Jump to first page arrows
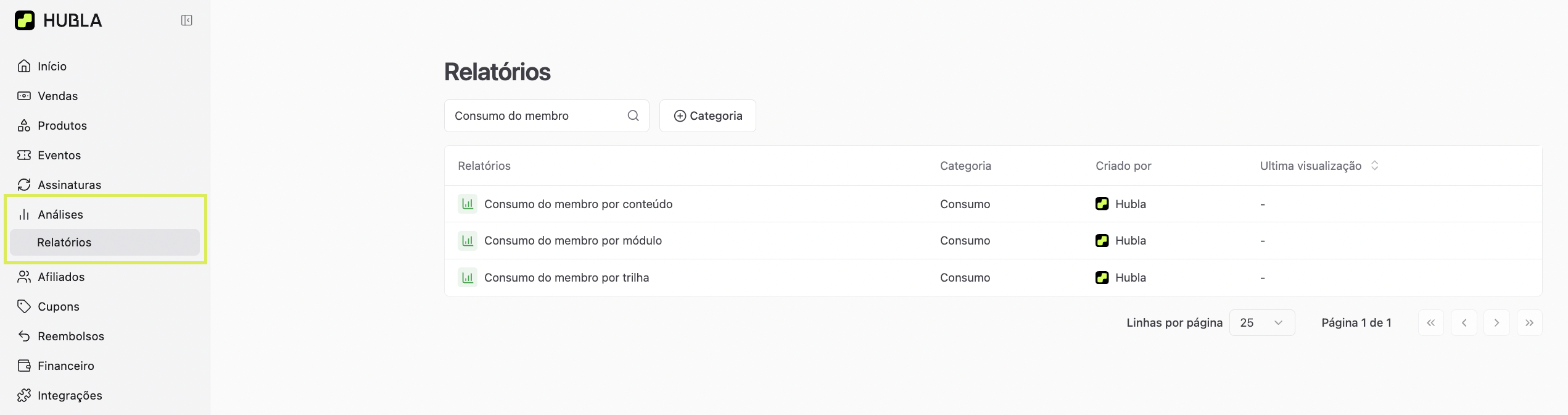The image size is (1568, 415). click(x=1430, y=322)
